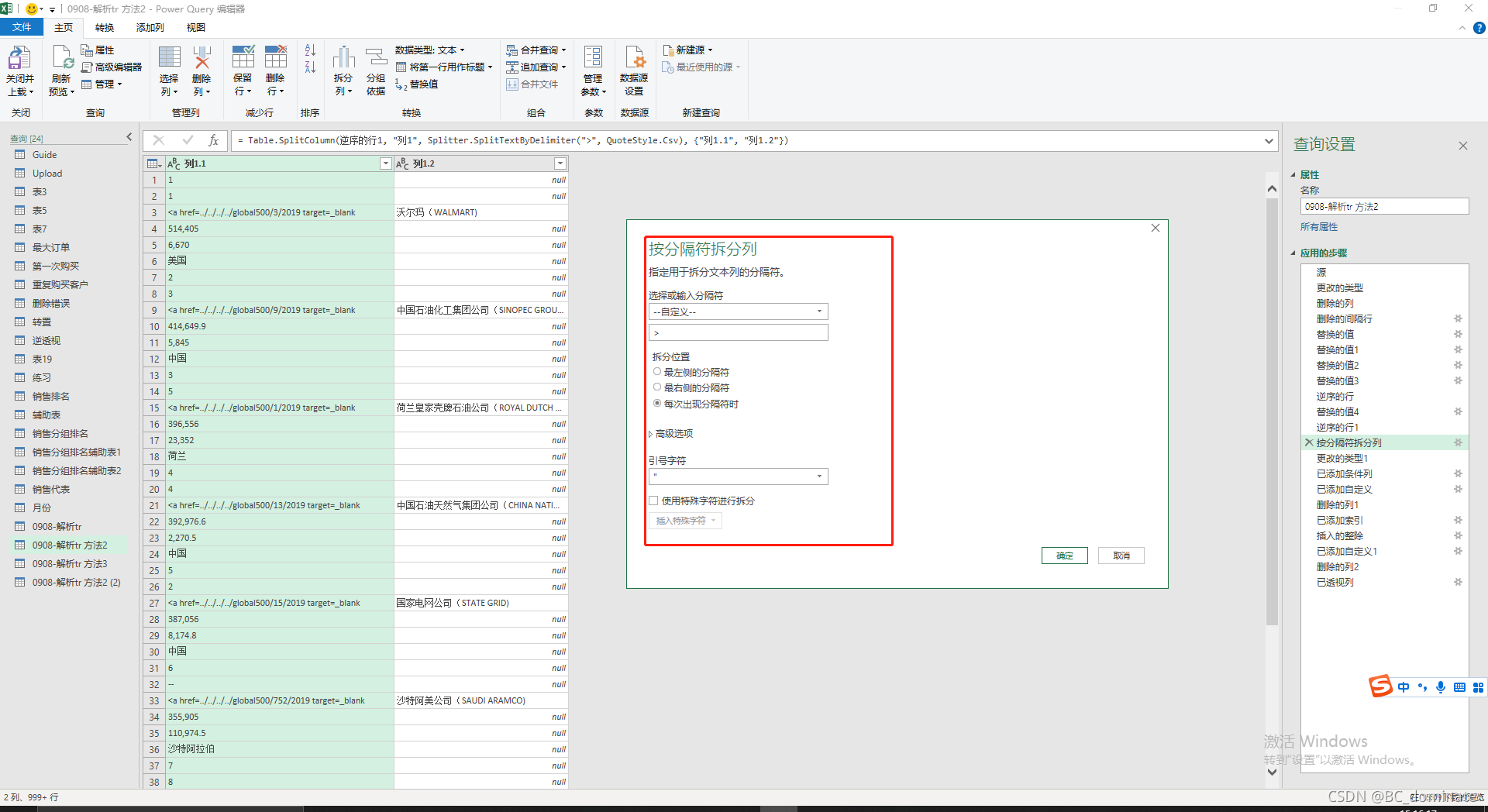Select the leftmost delimiter (最左侧的分隔符) option
The width and height of the screenshot is (1488, 812).
[657, 372]
